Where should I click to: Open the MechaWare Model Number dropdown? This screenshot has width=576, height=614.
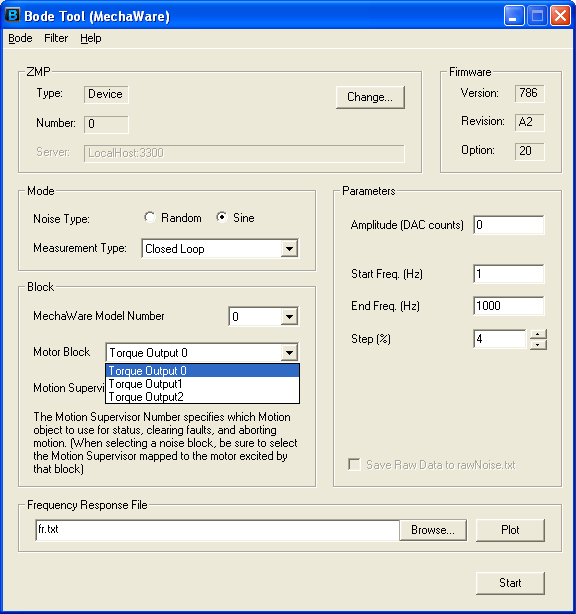pos(289,316)
